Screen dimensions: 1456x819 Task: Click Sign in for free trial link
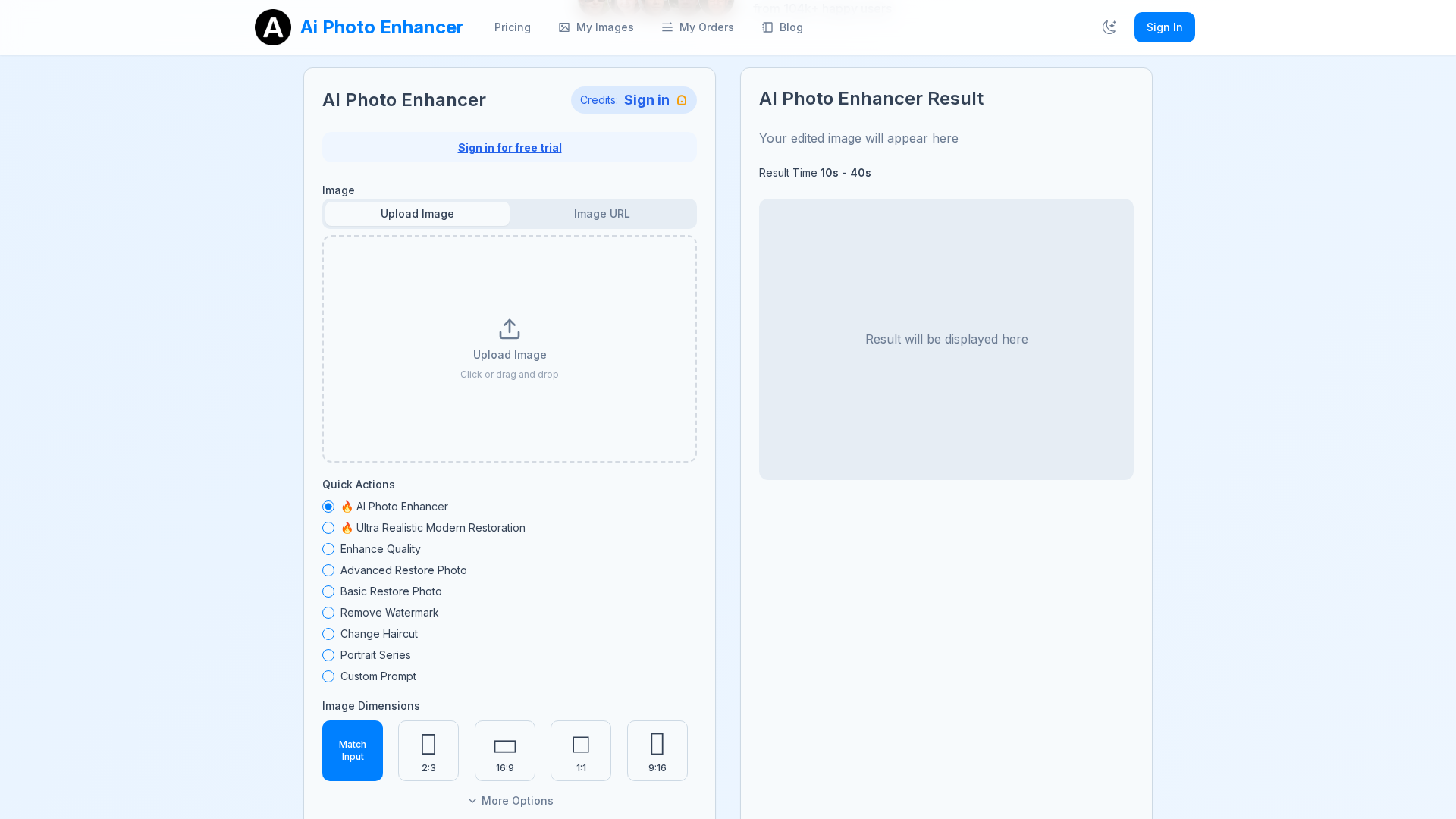(510, 148)
